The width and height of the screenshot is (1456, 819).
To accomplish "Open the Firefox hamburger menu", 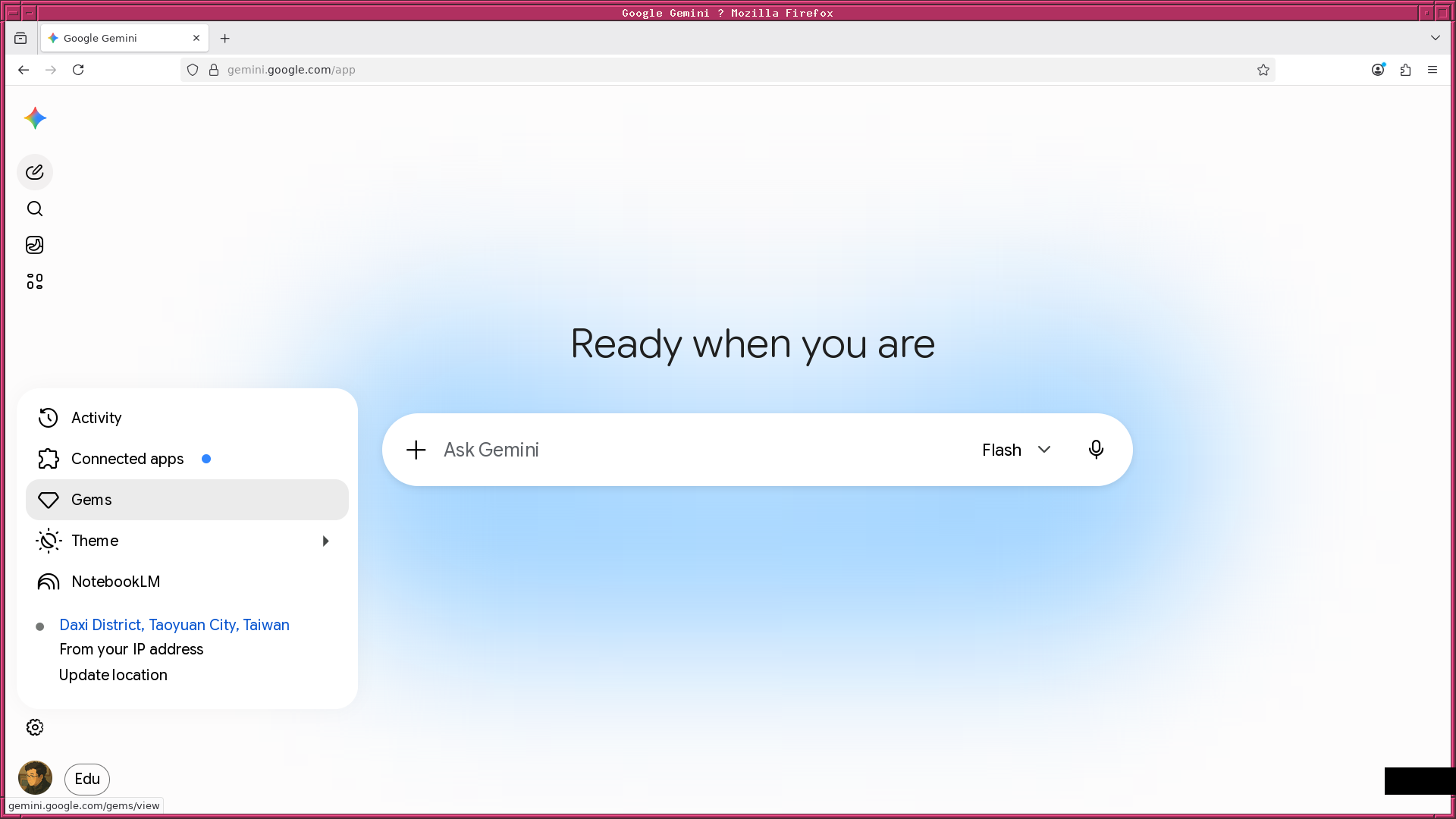I will 1432,70.
